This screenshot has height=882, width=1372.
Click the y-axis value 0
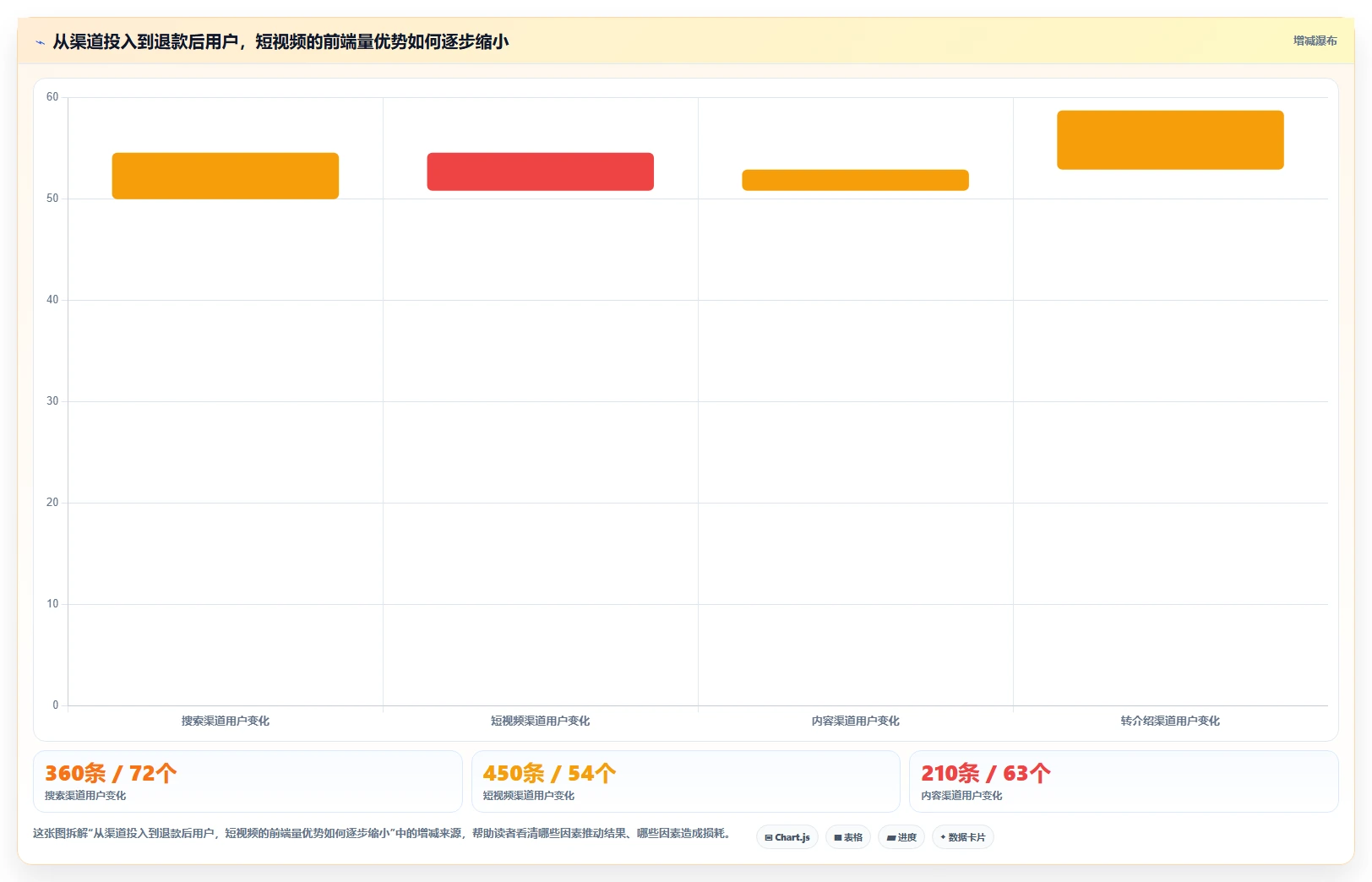[x=56, y=705]
